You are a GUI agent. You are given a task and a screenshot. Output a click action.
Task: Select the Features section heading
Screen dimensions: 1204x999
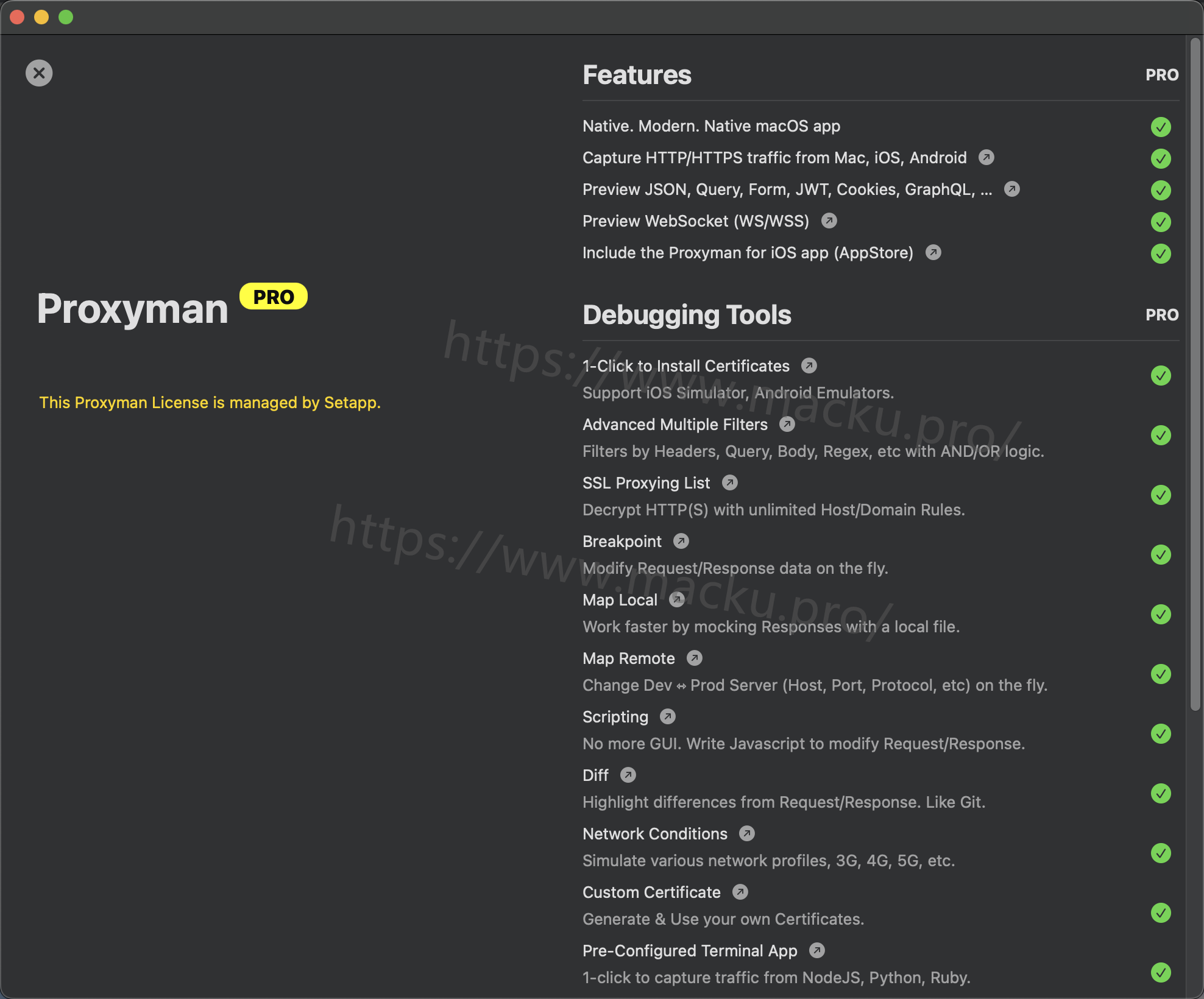637,75
